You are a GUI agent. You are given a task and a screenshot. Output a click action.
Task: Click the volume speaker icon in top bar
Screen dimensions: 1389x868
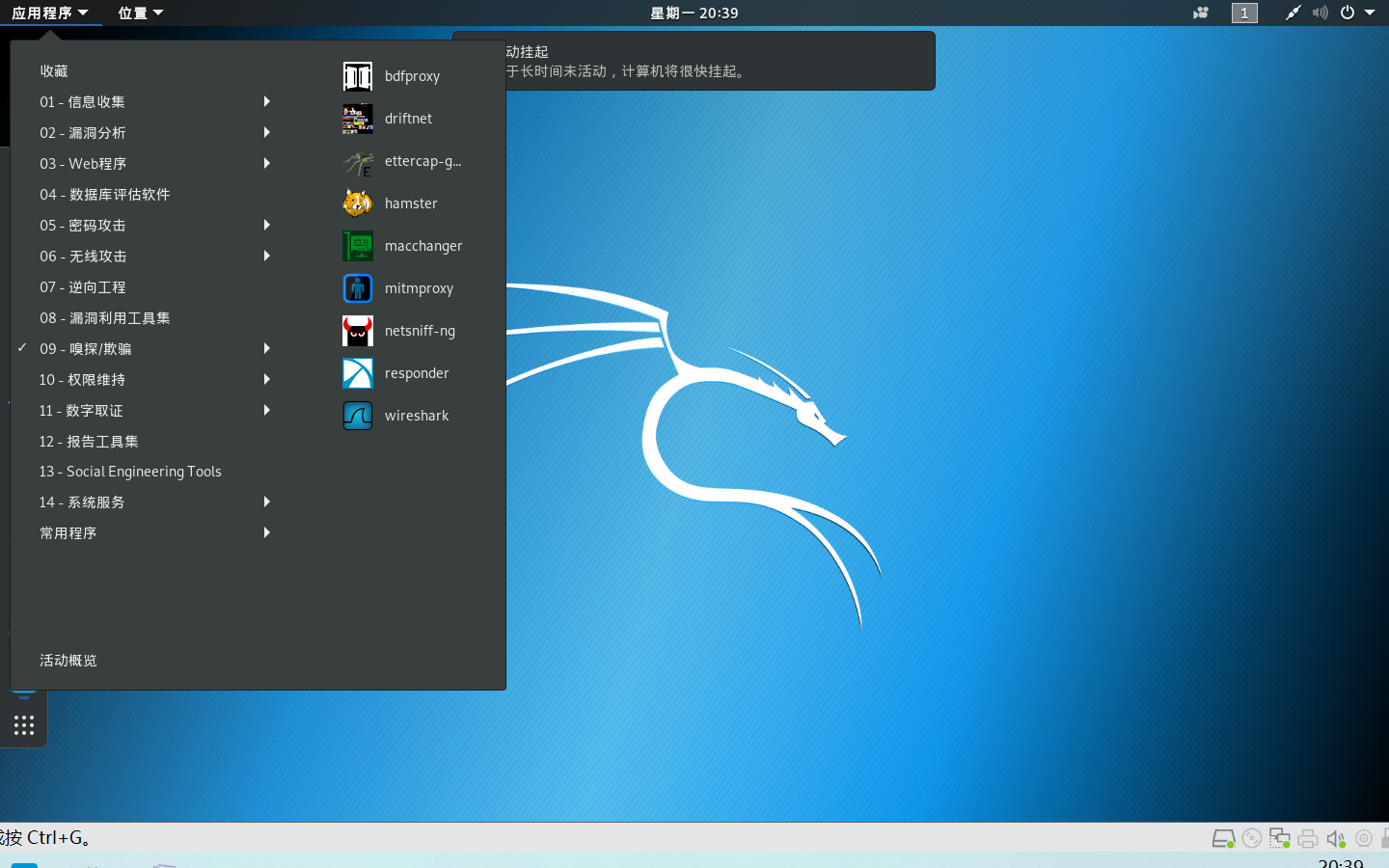pos(1321,13)
